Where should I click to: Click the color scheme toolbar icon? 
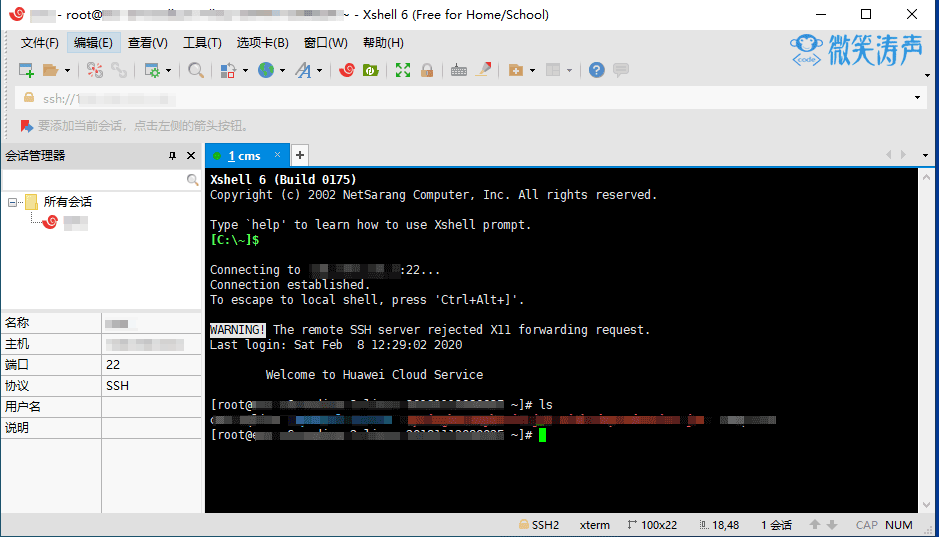pyautogui.click(x=228, y=70)
